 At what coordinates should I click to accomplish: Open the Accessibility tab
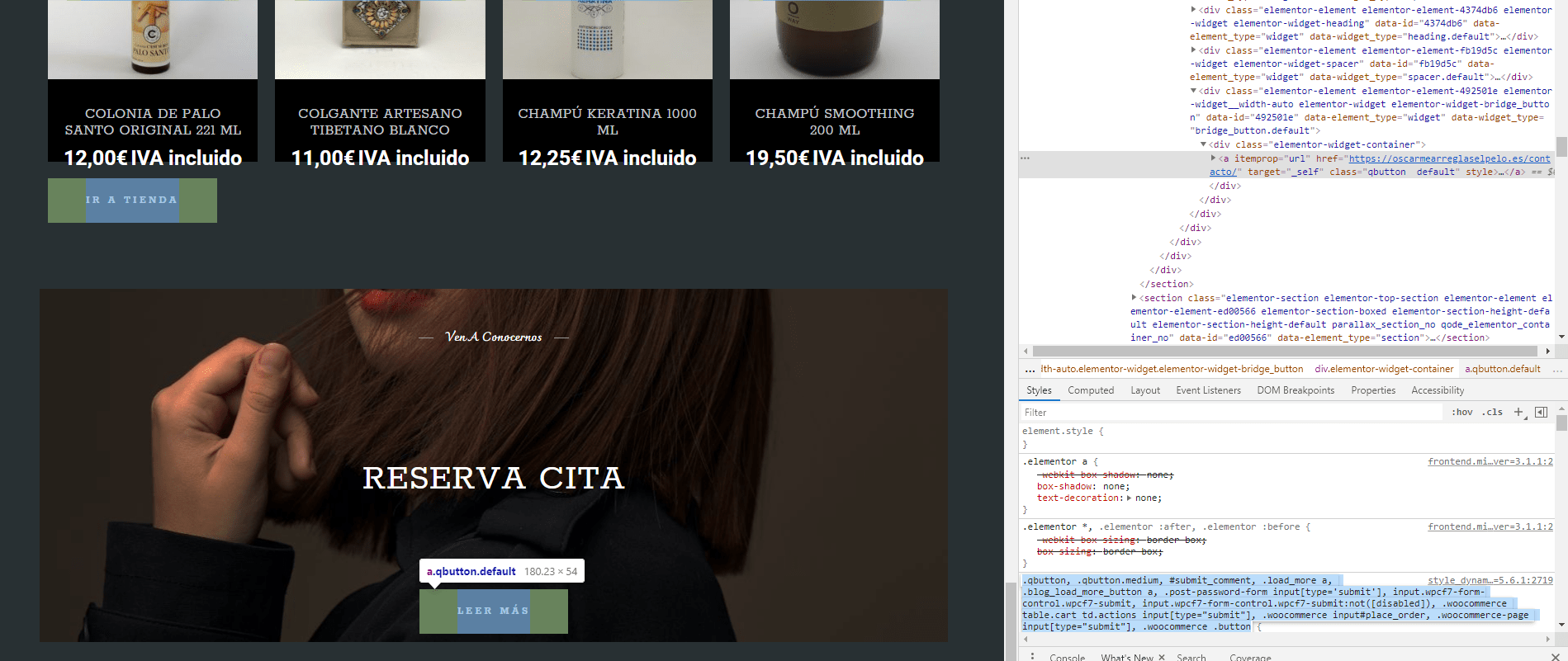coord(1438,390)
